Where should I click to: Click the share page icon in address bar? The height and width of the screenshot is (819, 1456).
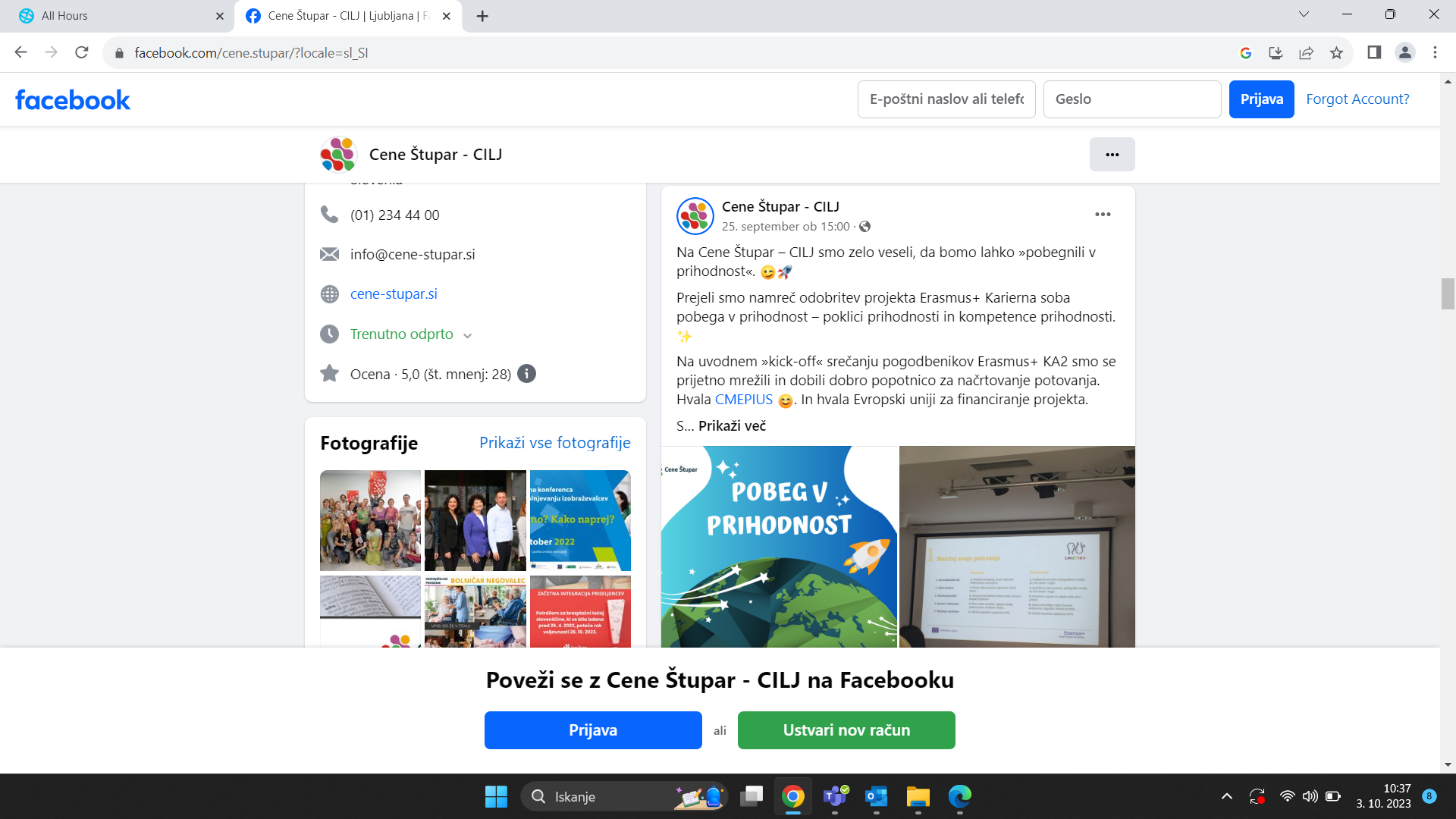point(1306,53)
